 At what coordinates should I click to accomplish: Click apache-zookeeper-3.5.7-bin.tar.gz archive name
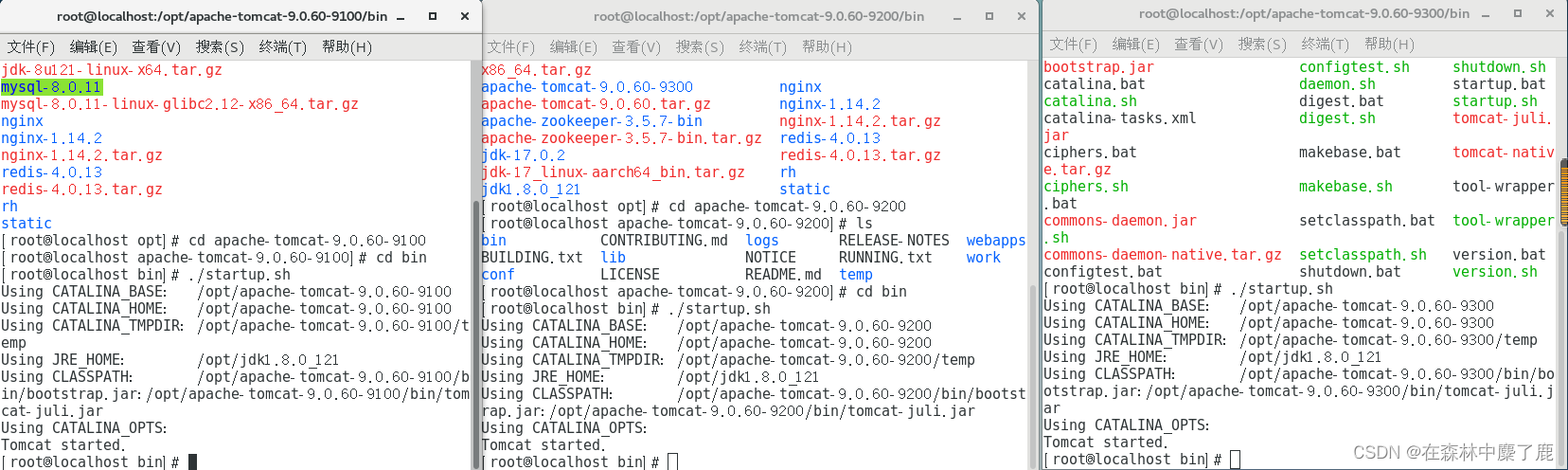click(x=621, y=138)
